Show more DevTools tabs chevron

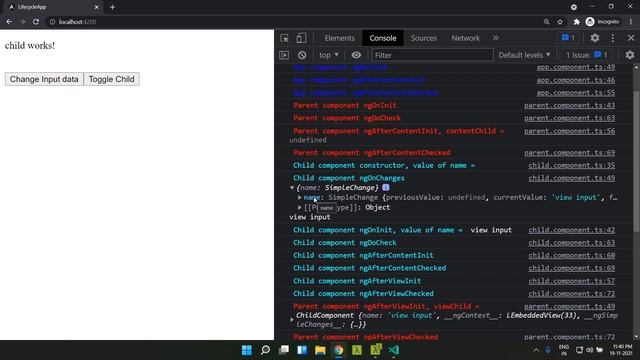(x=496, y=38)
